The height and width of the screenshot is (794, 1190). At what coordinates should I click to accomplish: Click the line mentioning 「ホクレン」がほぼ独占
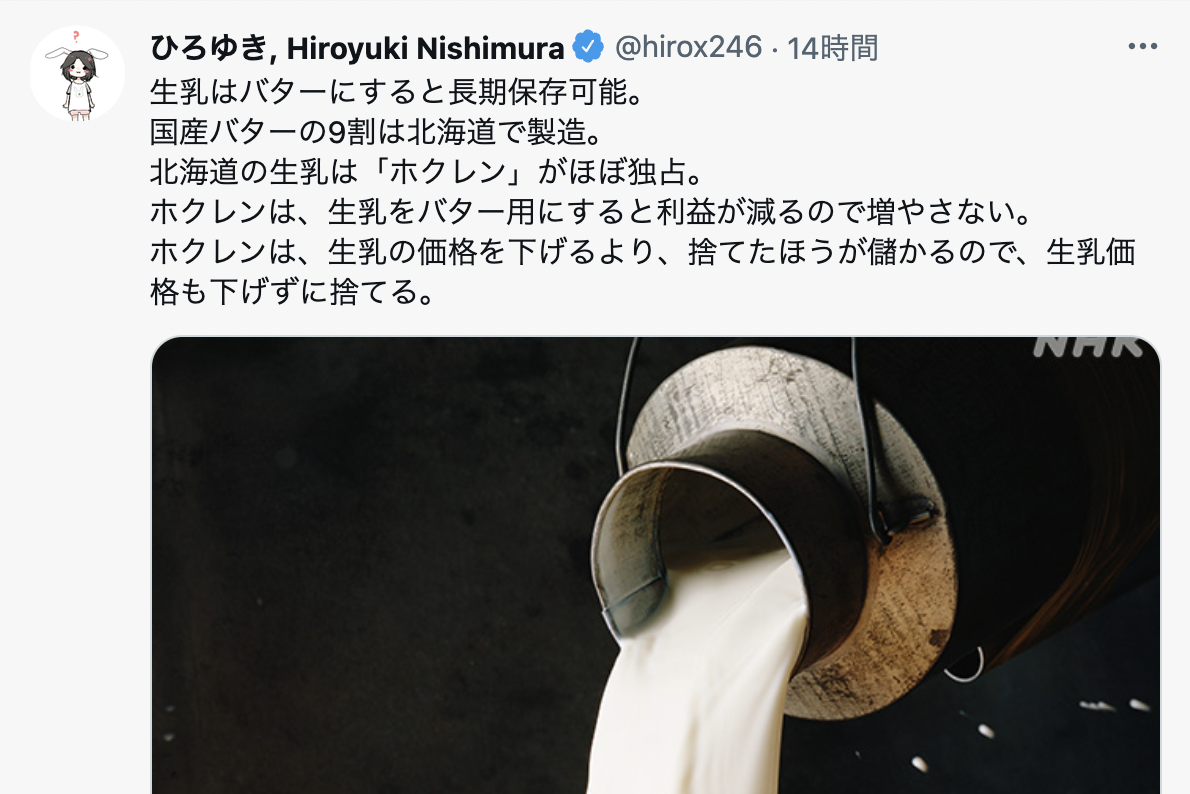428,172
